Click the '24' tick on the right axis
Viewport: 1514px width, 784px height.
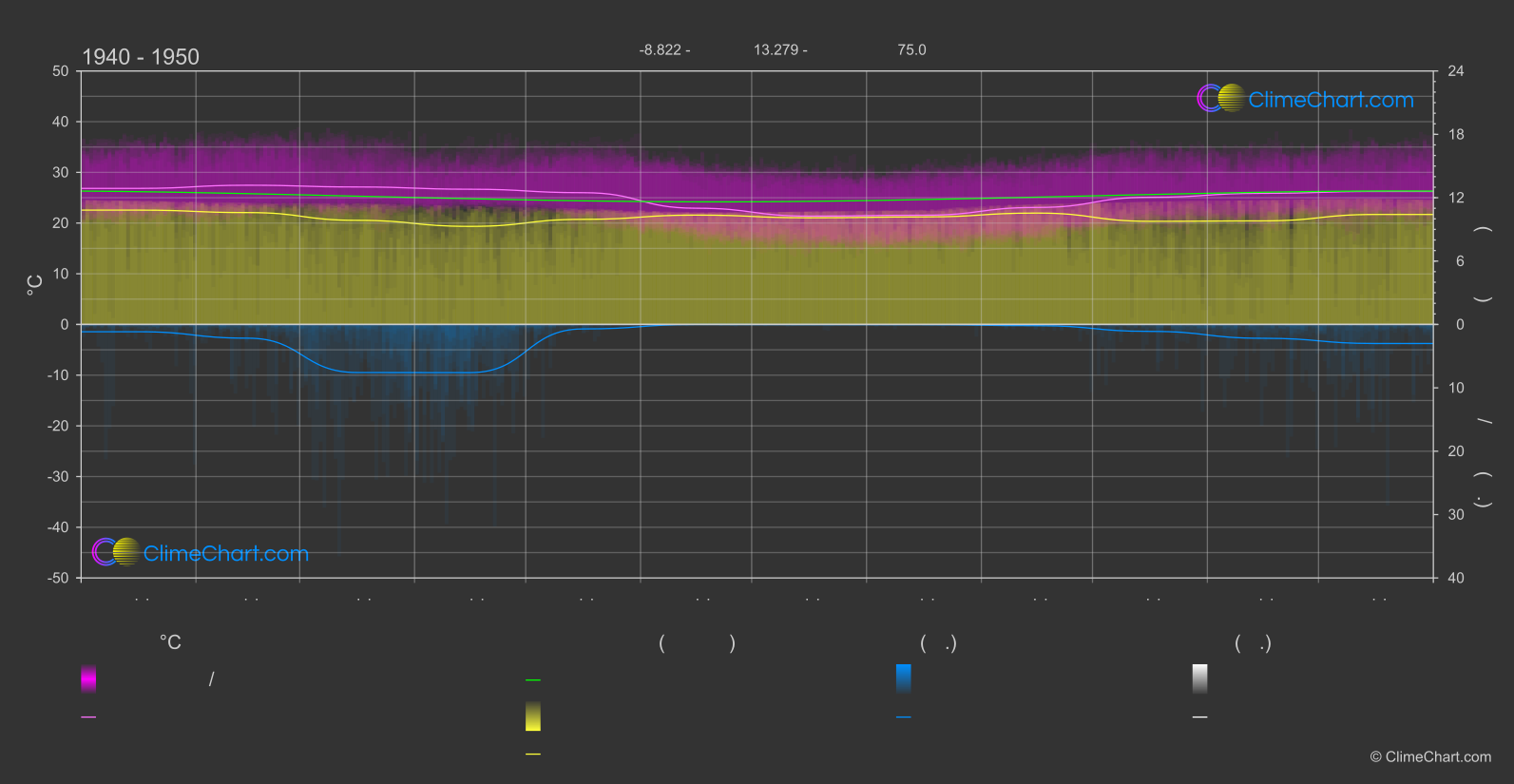tap(1456, 71)
